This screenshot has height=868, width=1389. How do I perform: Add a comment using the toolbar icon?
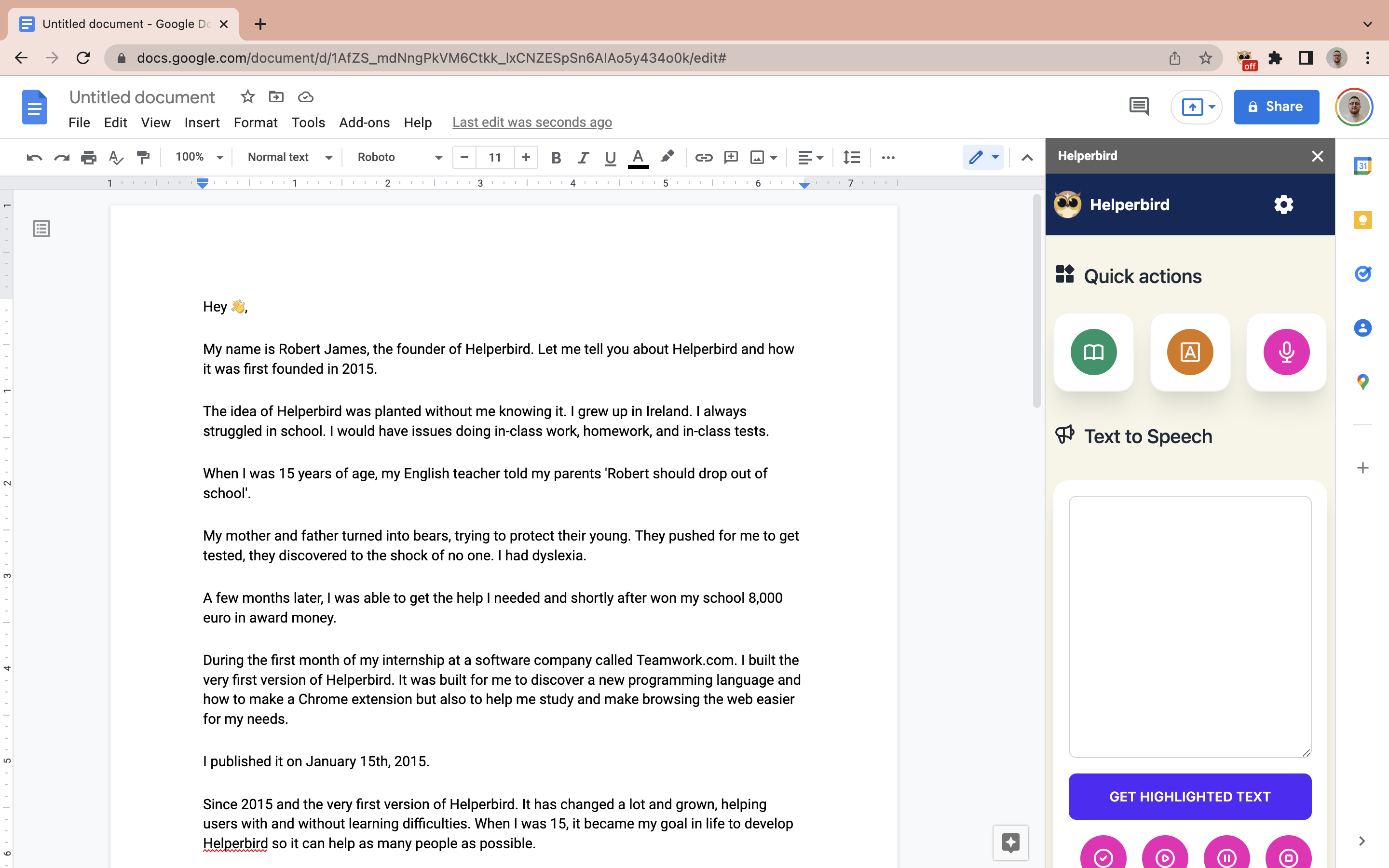click(x=731, y=157)
